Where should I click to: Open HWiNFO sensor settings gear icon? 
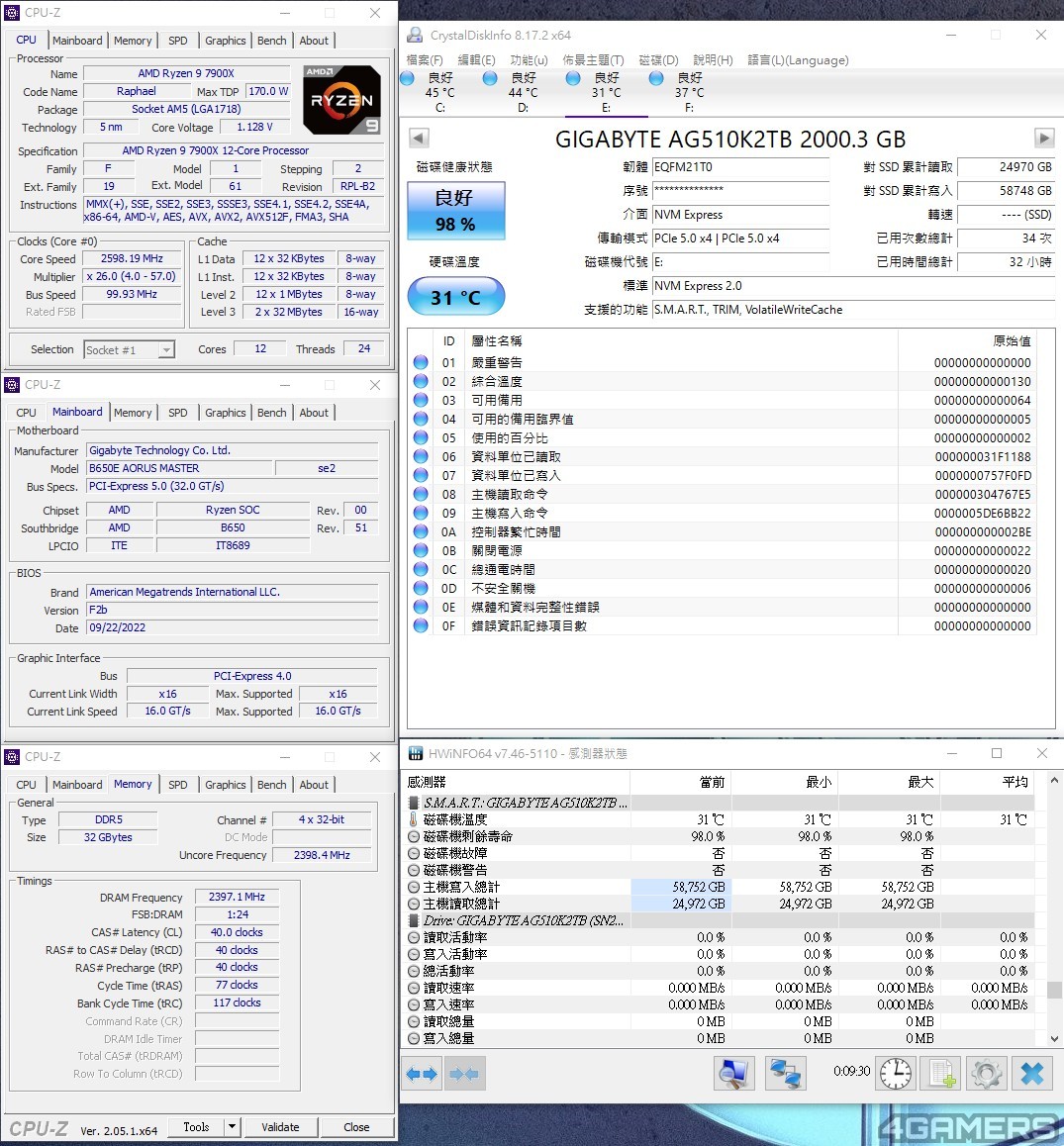[987, 1074]
